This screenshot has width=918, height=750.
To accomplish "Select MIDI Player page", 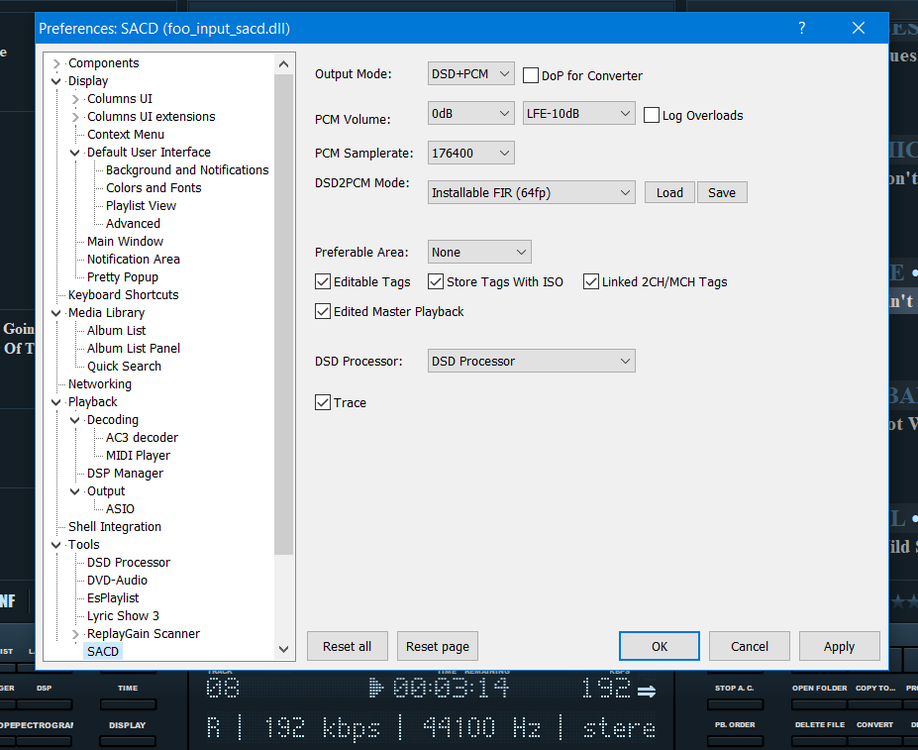I will [138, 456].
